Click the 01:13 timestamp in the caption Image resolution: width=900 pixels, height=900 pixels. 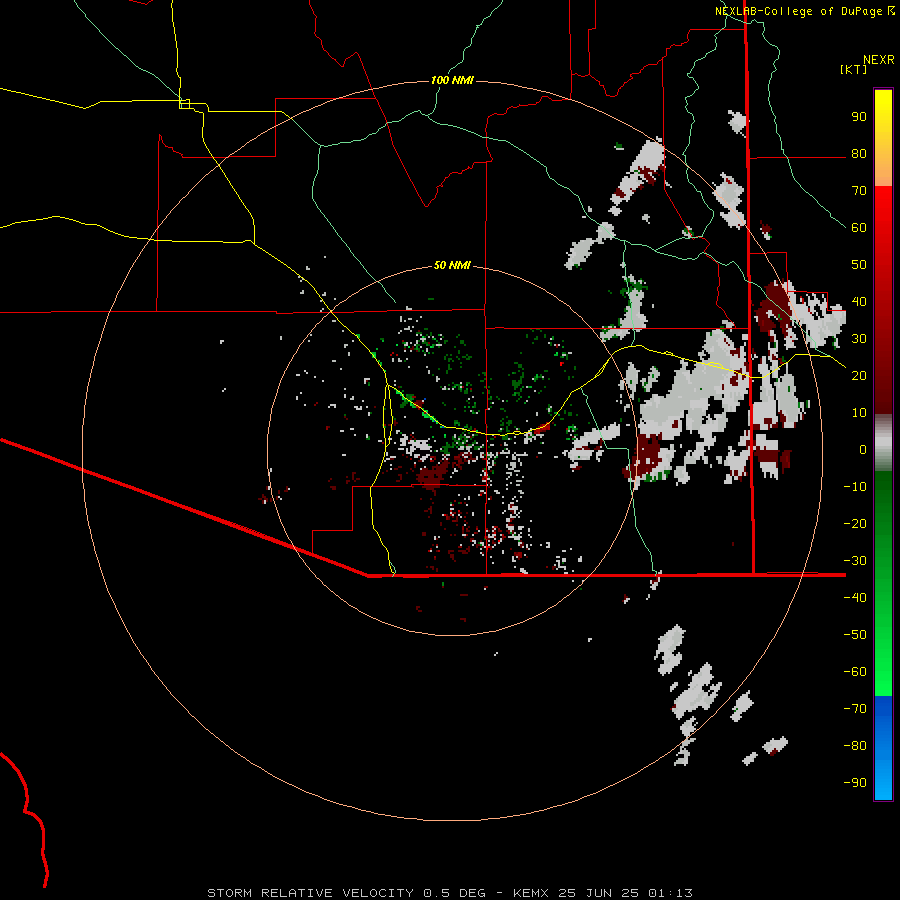pos(670,893)
